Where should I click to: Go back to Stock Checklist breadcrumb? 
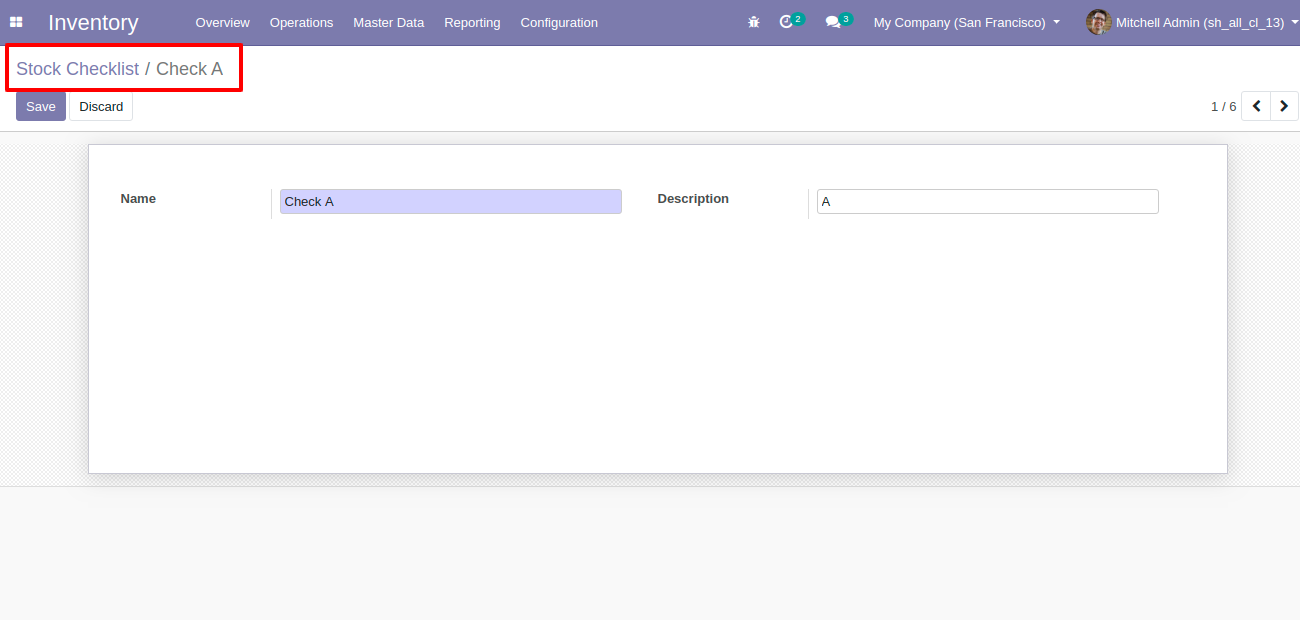[77, 69]
